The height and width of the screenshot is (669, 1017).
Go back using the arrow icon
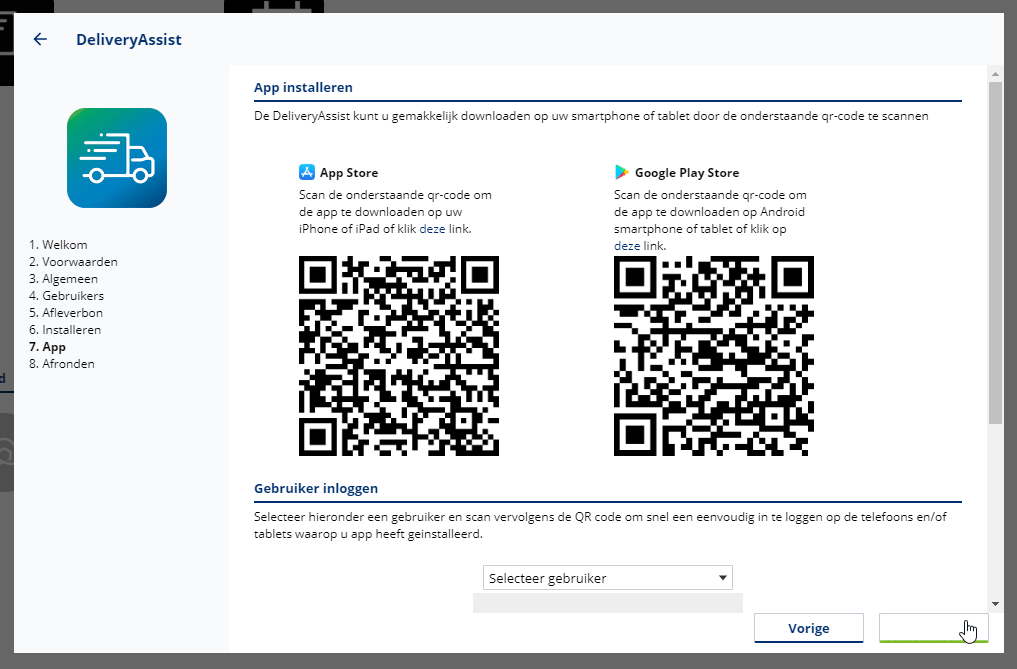(40, 40)
